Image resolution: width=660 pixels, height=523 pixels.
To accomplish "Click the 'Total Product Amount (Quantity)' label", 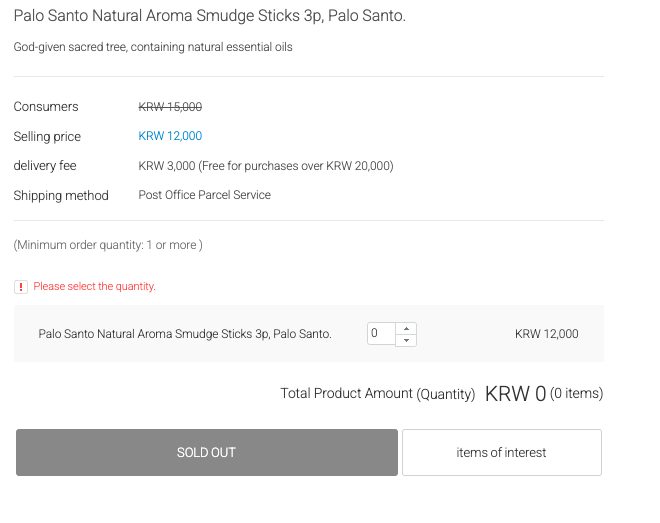I will pos(378,394).
